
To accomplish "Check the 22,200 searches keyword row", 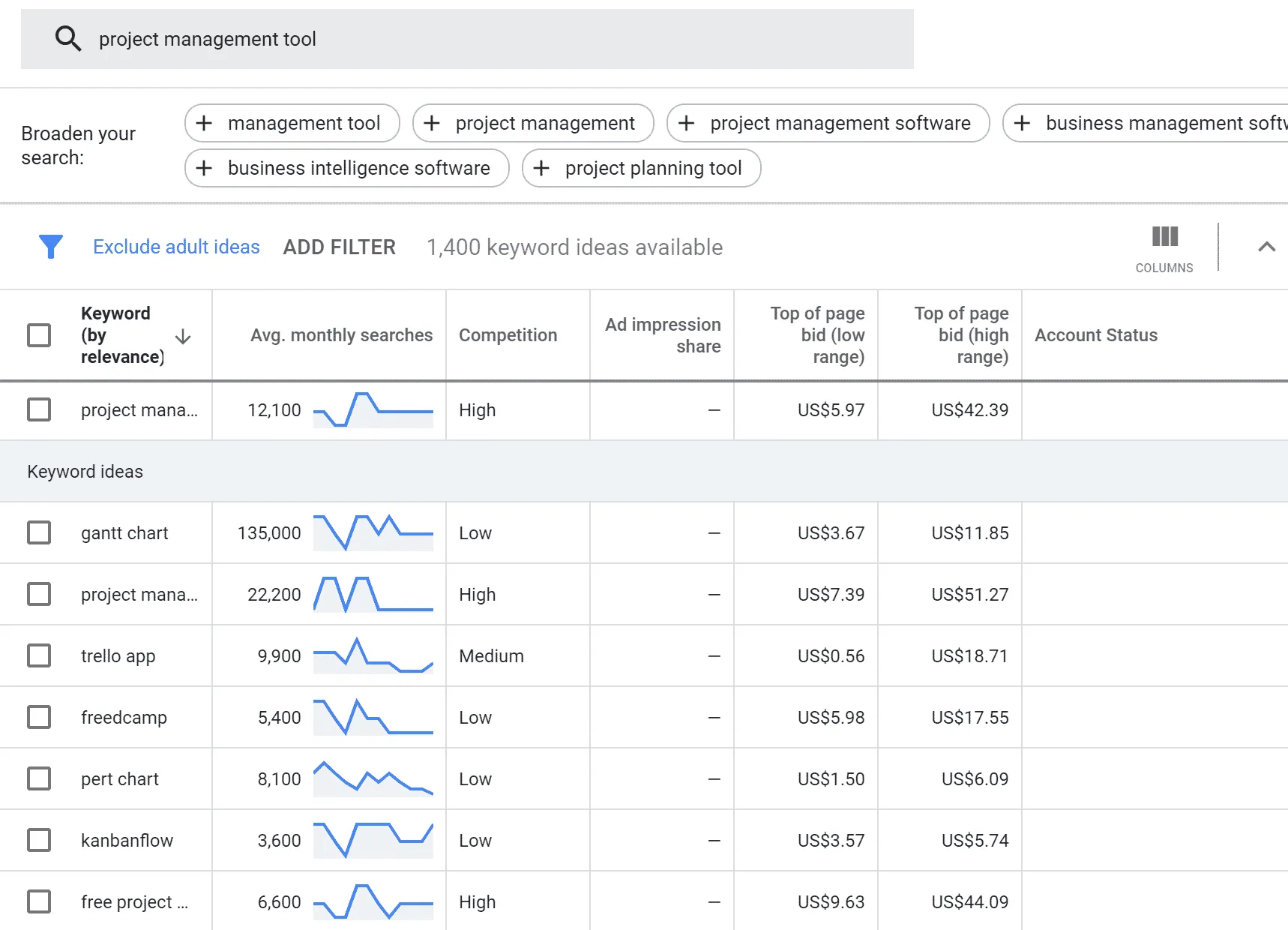I will [x=39, y=594].
